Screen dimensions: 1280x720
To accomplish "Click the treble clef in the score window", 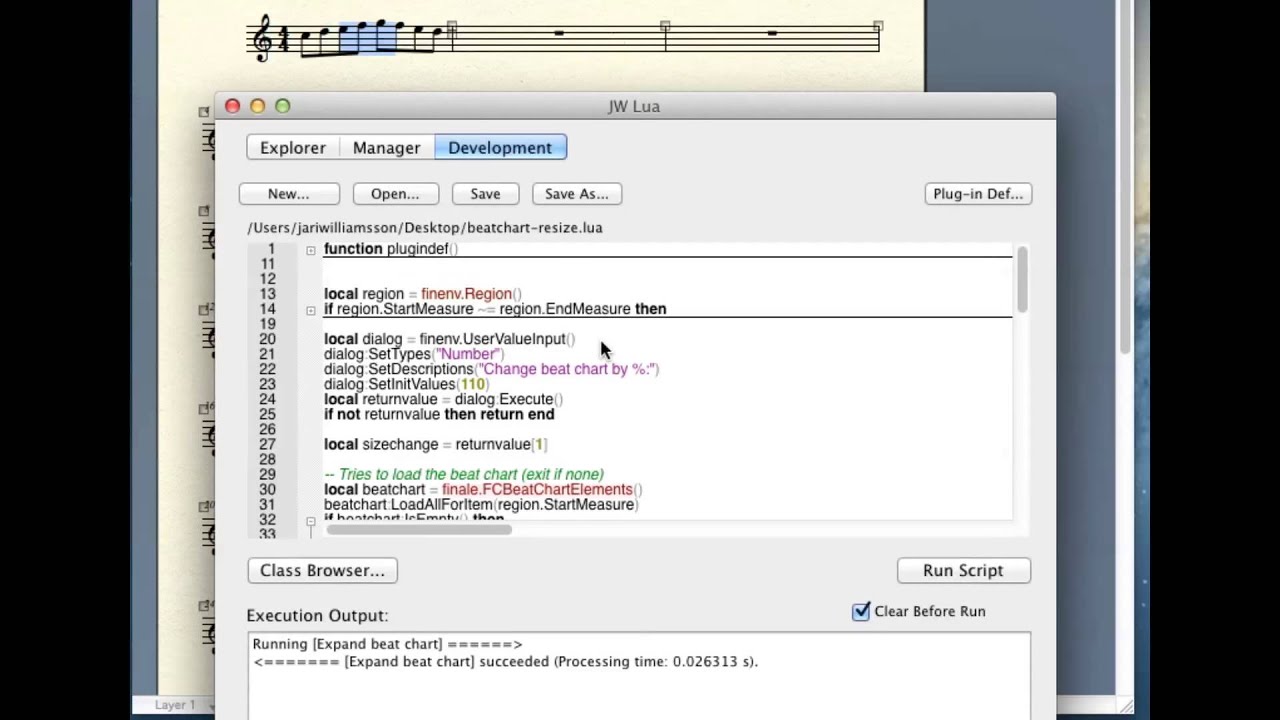I will (263, 38).
